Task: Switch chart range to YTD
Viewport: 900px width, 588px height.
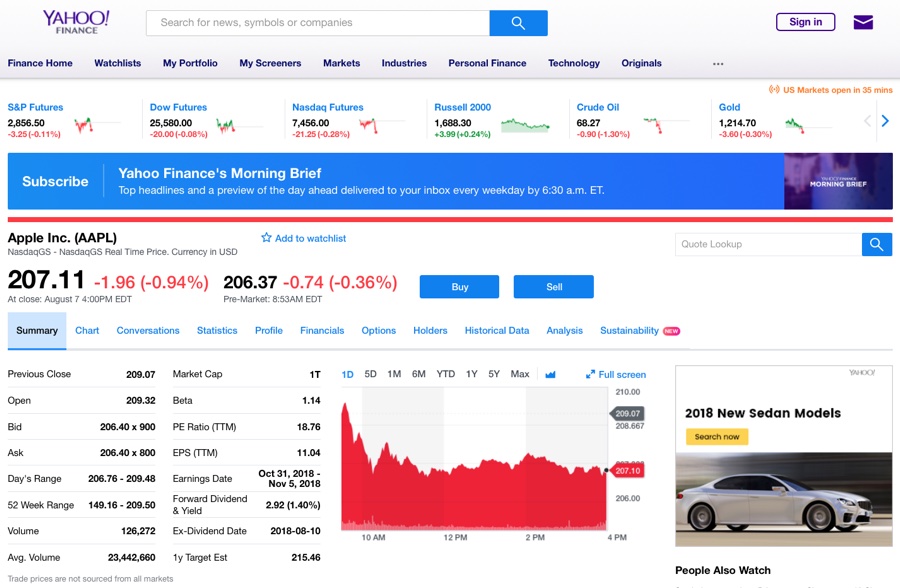Action: (x=445, y=374)
